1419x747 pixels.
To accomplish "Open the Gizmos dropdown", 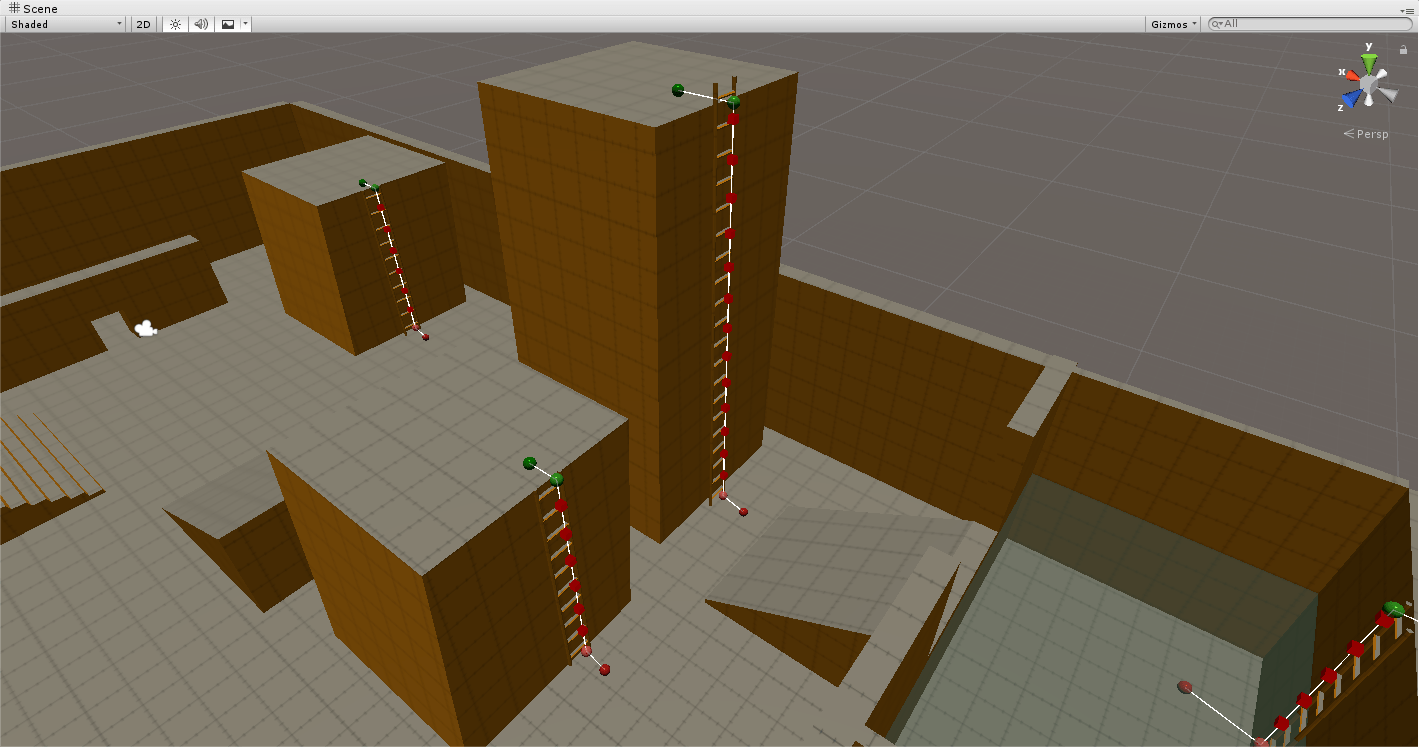I will [1171, 24].
